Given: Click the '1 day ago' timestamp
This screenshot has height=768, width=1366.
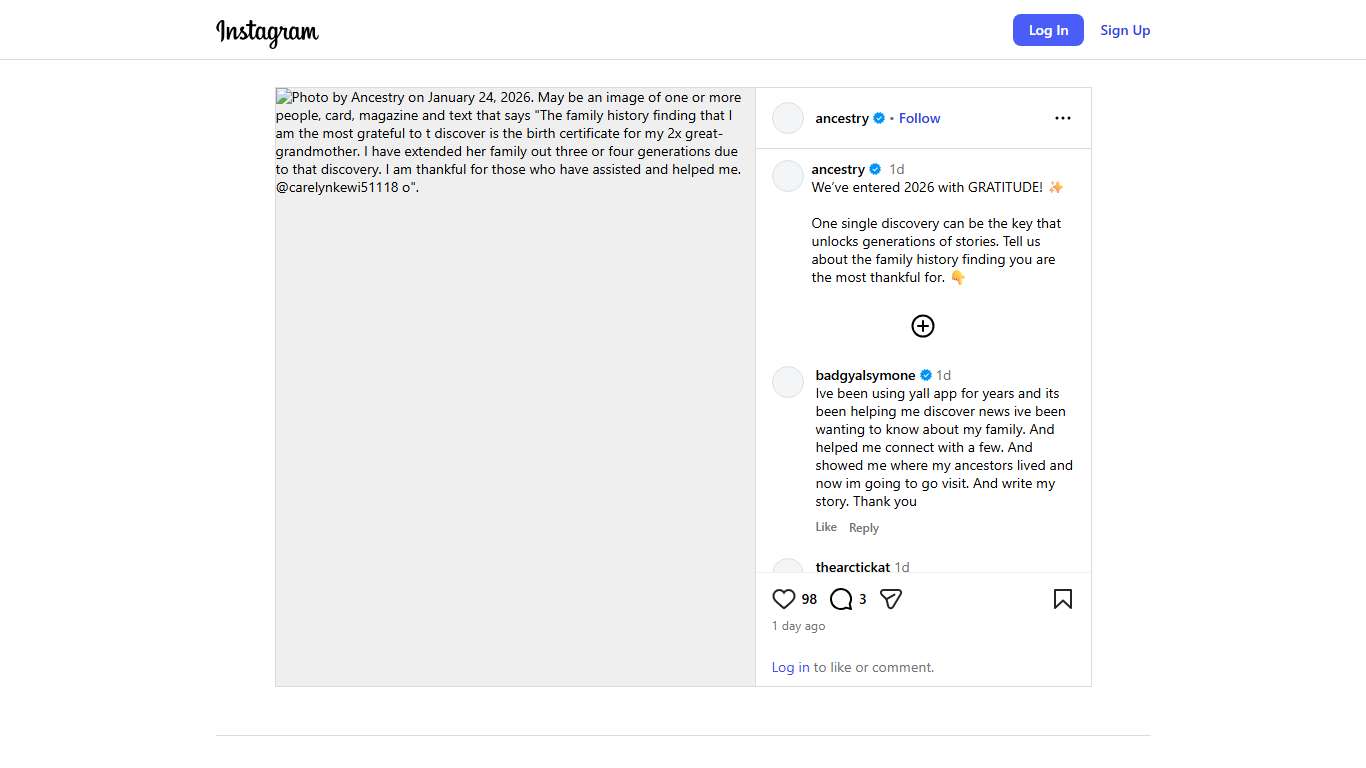Looking at the screenshot, I should tap(798, 626).
